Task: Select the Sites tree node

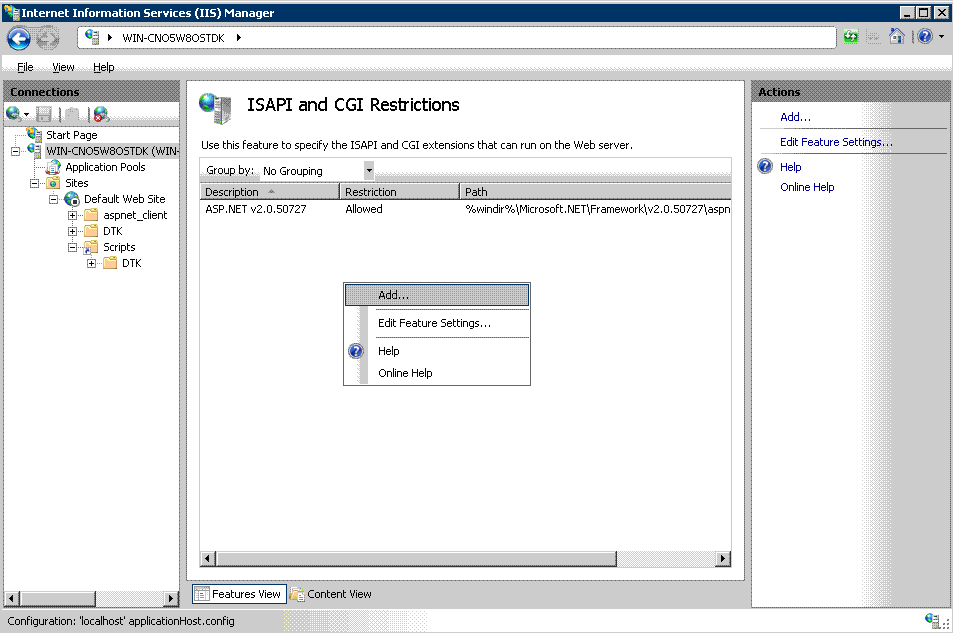Action: point(77,183)
